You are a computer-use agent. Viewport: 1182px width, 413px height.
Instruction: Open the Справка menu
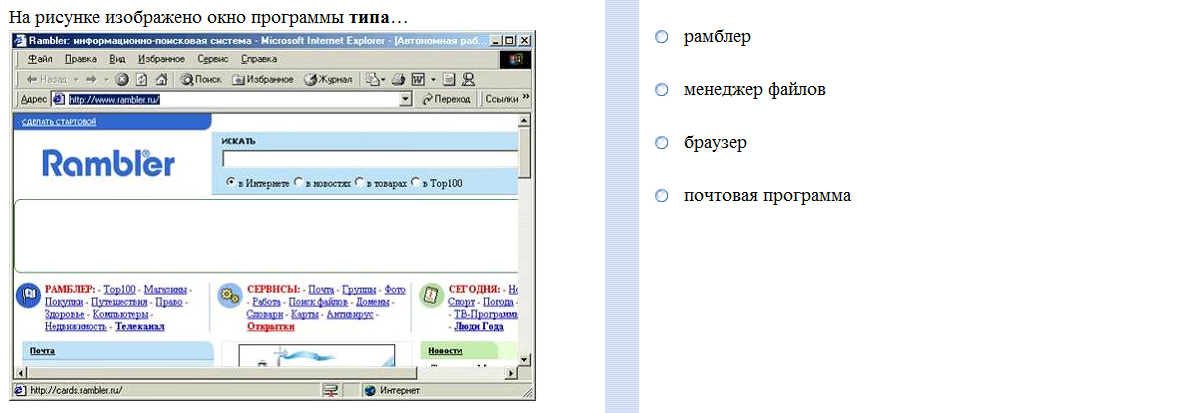[x=259, y=59]
